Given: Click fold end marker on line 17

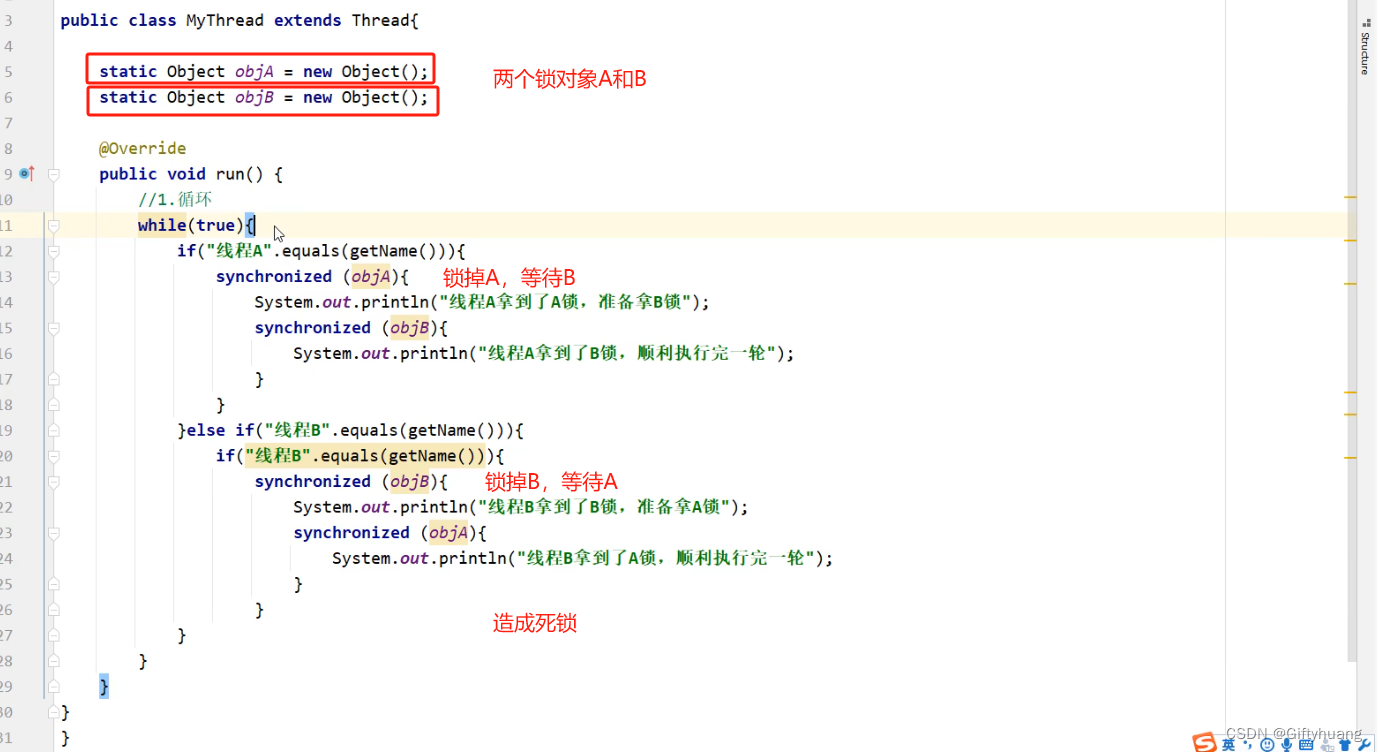Looking at the screenshot, I should pos(54,379).
